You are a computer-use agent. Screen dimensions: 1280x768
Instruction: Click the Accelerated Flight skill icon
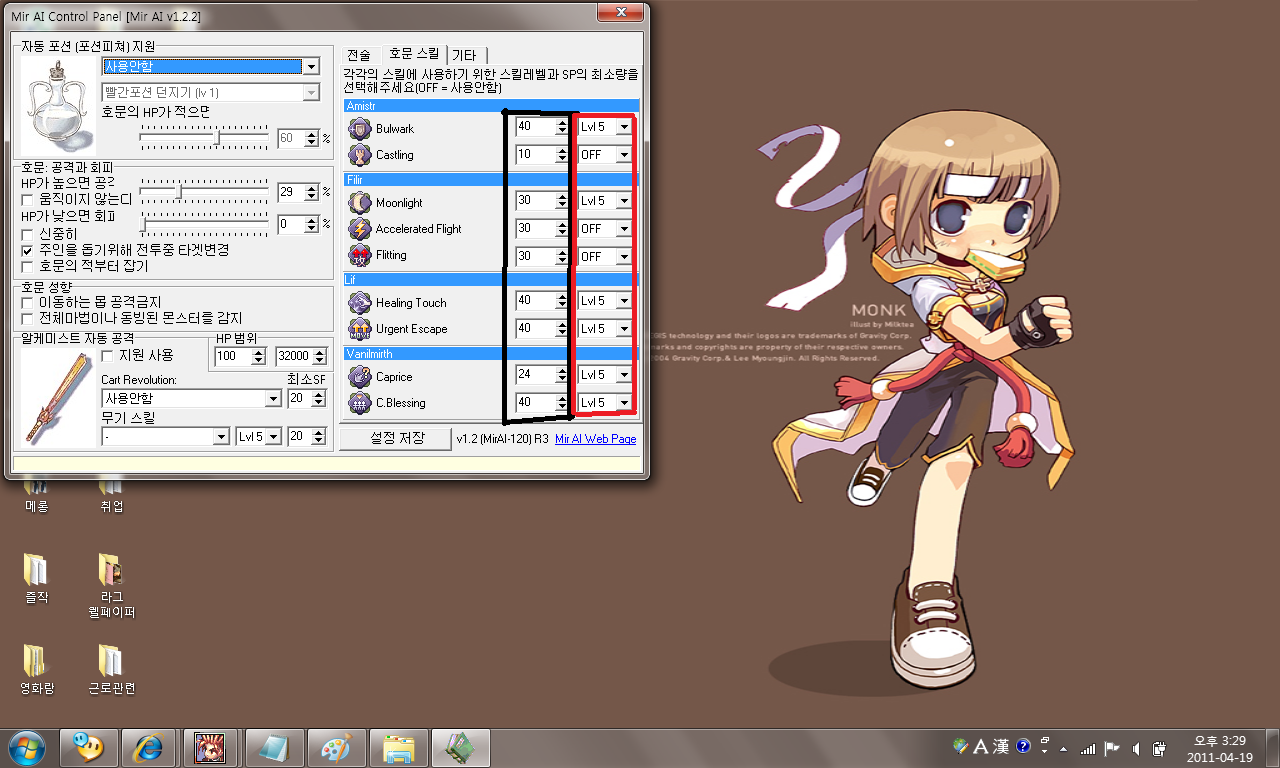pyautogui.click(x=360, y=228)
